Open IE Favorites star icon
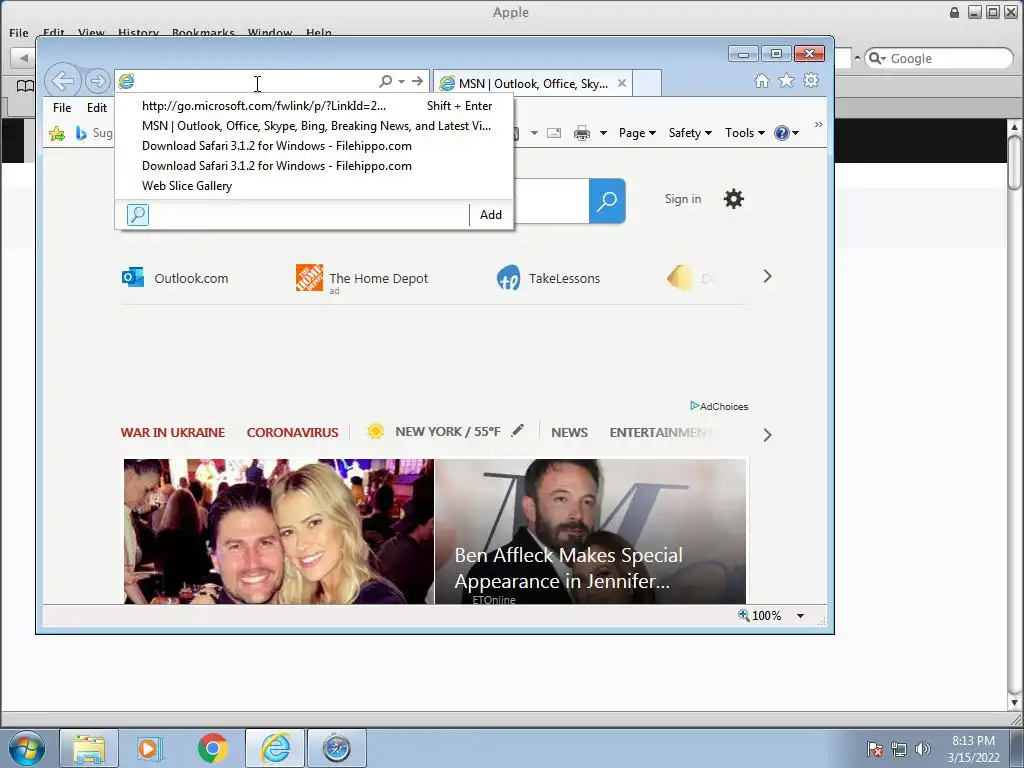Screen dimensions: 1024x768 (x=786, y=80)
